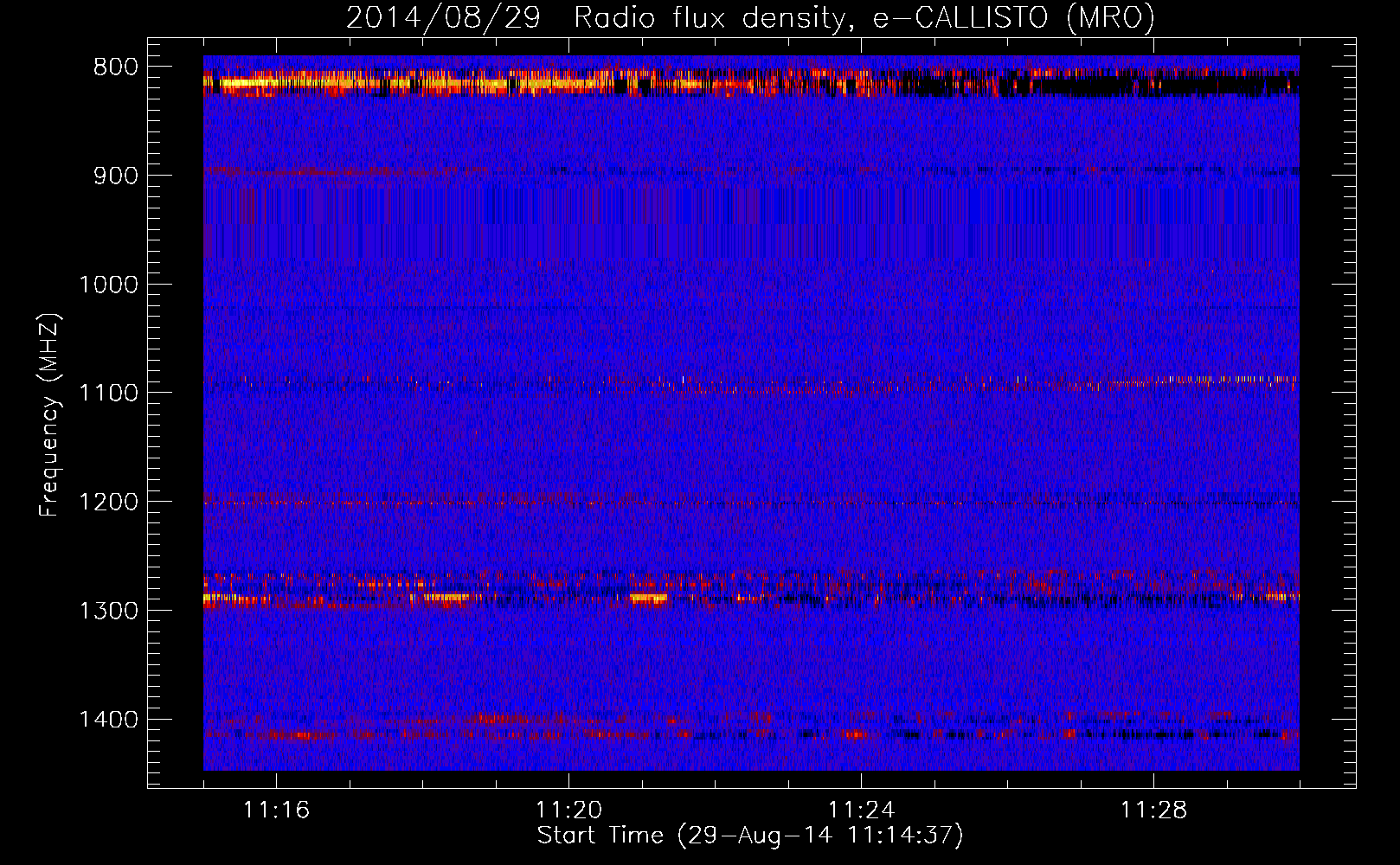
Task: Click the 900 frequency tick label
Action: (x=115, y=176)
